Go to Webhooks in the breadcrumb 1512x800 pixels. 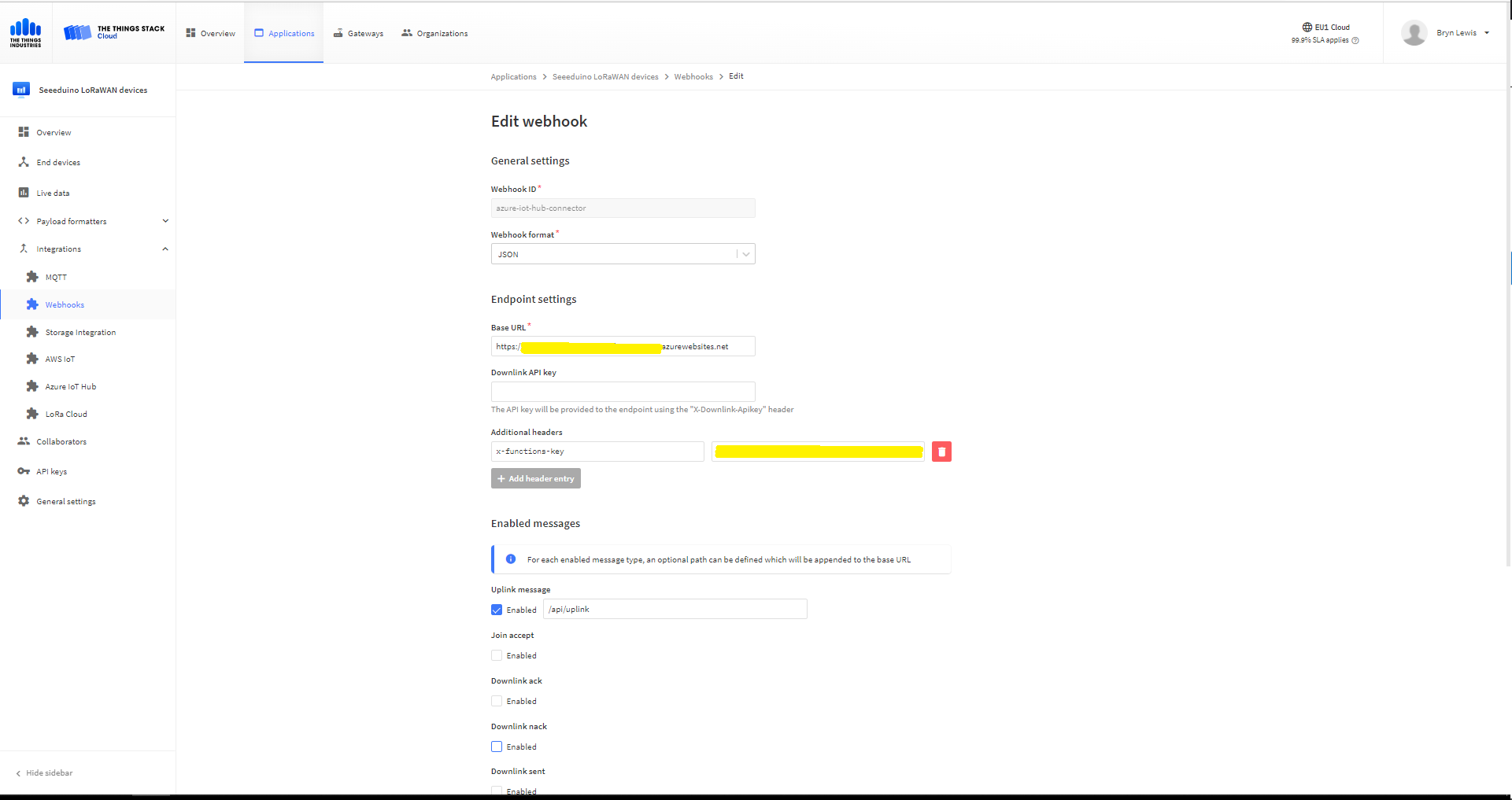point(693,76)
